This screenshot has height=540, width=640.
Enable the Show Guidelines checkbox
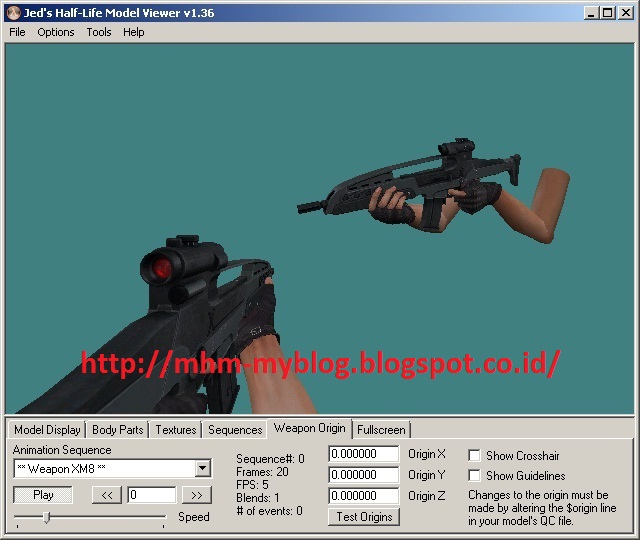pos(474,476)
